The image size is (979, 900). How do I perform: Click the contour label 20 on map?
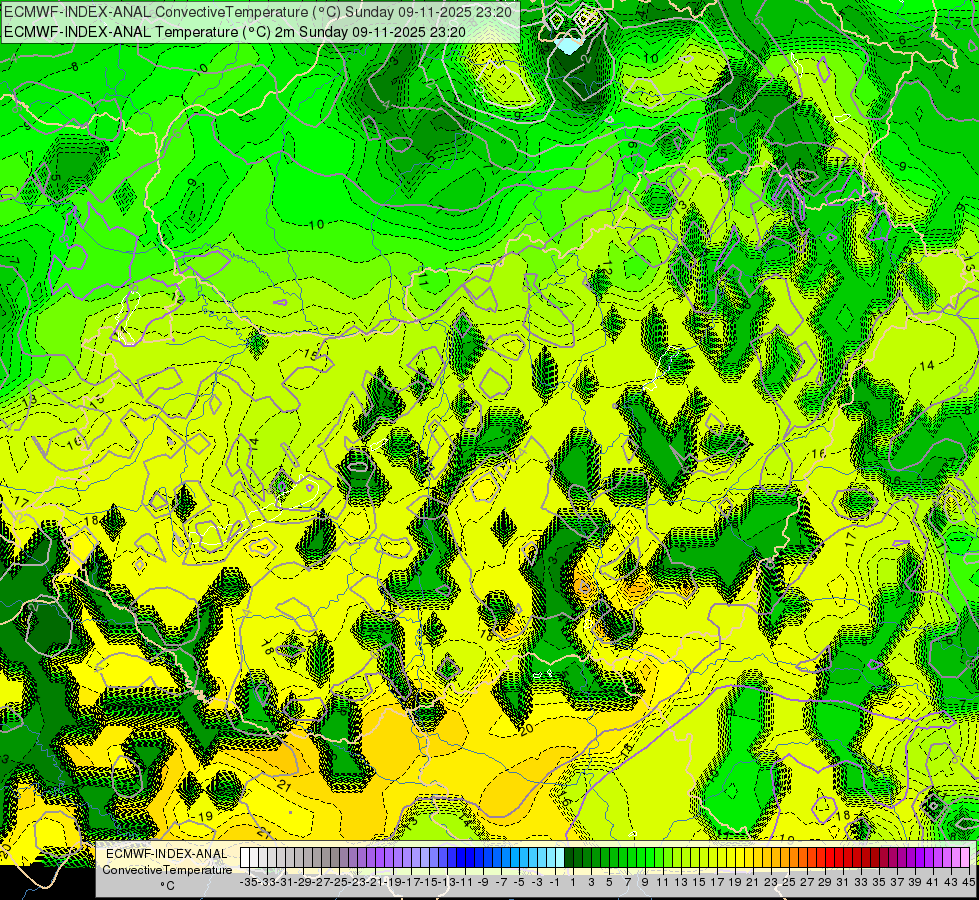[526, 728]
